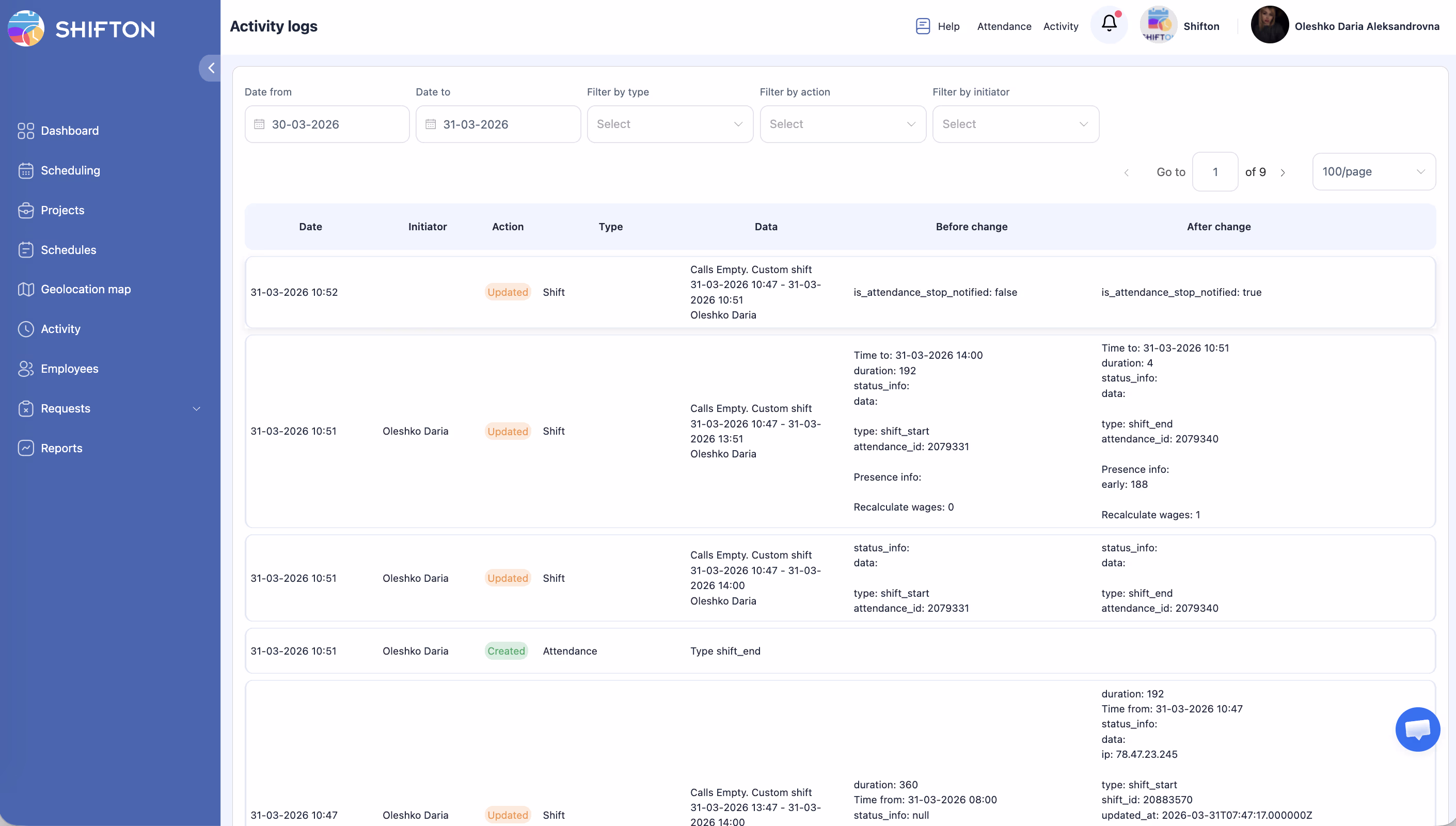Open the Oleshko Daria Aleksandrovna user profile
The width and height of the screenshot is (1456, 826).
tap(1366, 26)
